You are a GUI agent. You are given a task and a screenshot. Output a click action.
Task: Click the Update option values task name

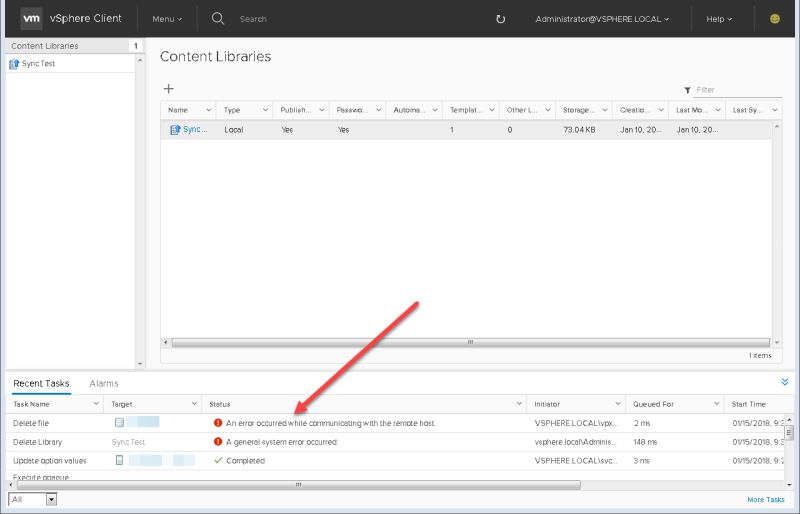pos(50,460)
